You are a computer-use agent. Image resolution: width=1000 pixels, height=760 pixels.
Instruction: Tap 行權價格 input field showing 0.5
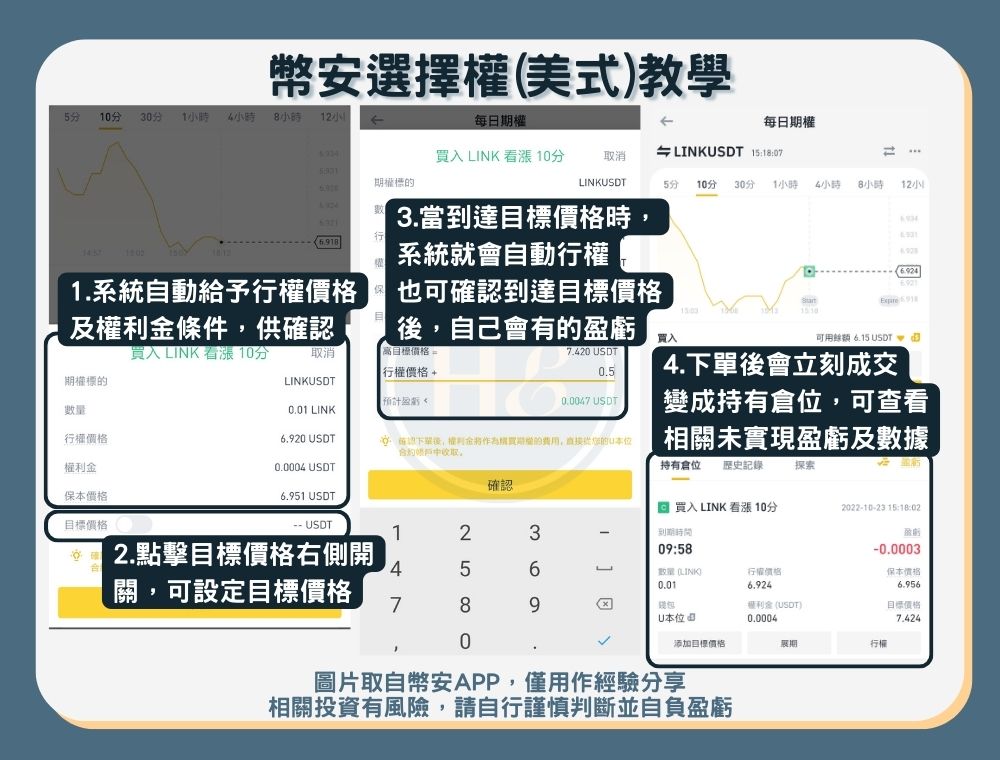pyautogui.click(x=499, y=372)
